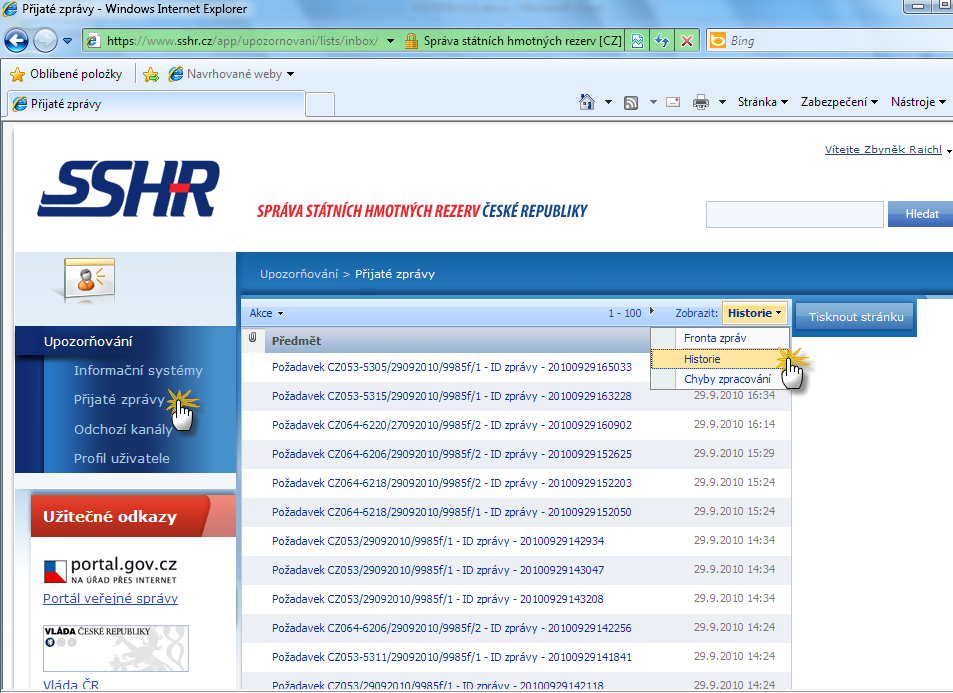The width and height of the screenshot is (953, 693).
Task: Open message ID zprávy 20100929141841
Action: pos(452,657)
